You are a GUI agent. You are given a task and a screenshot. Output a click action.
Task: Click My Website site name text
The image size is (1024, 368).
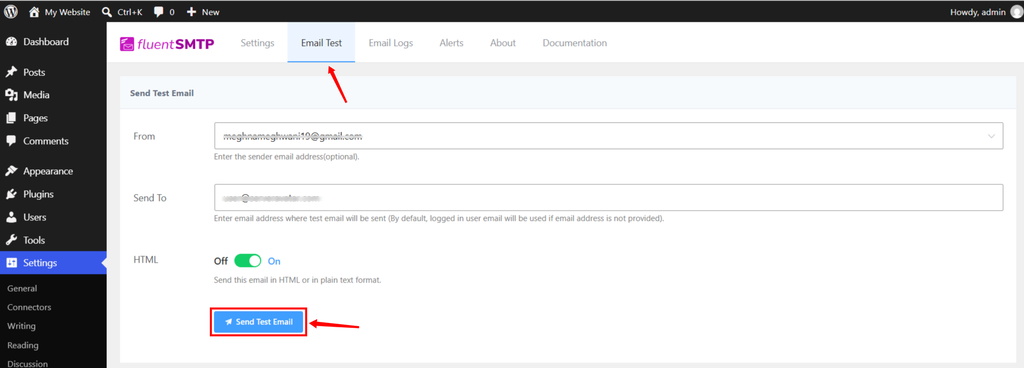pos(67,12)
